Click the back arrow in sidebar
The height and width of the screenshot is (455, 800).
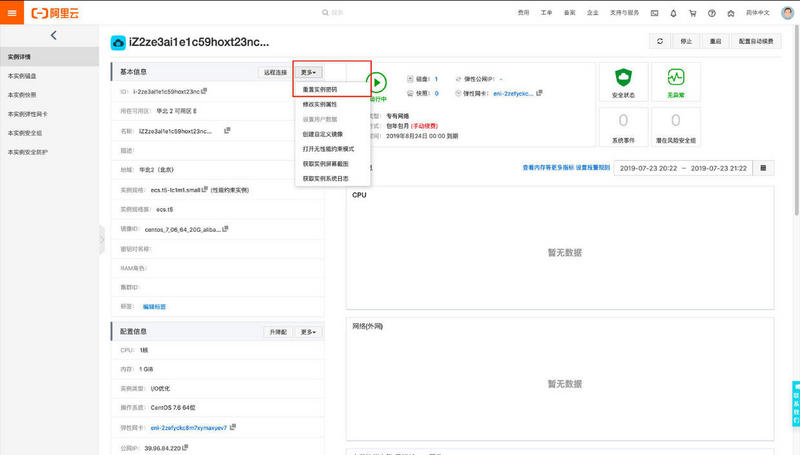[x=53, y=35]
